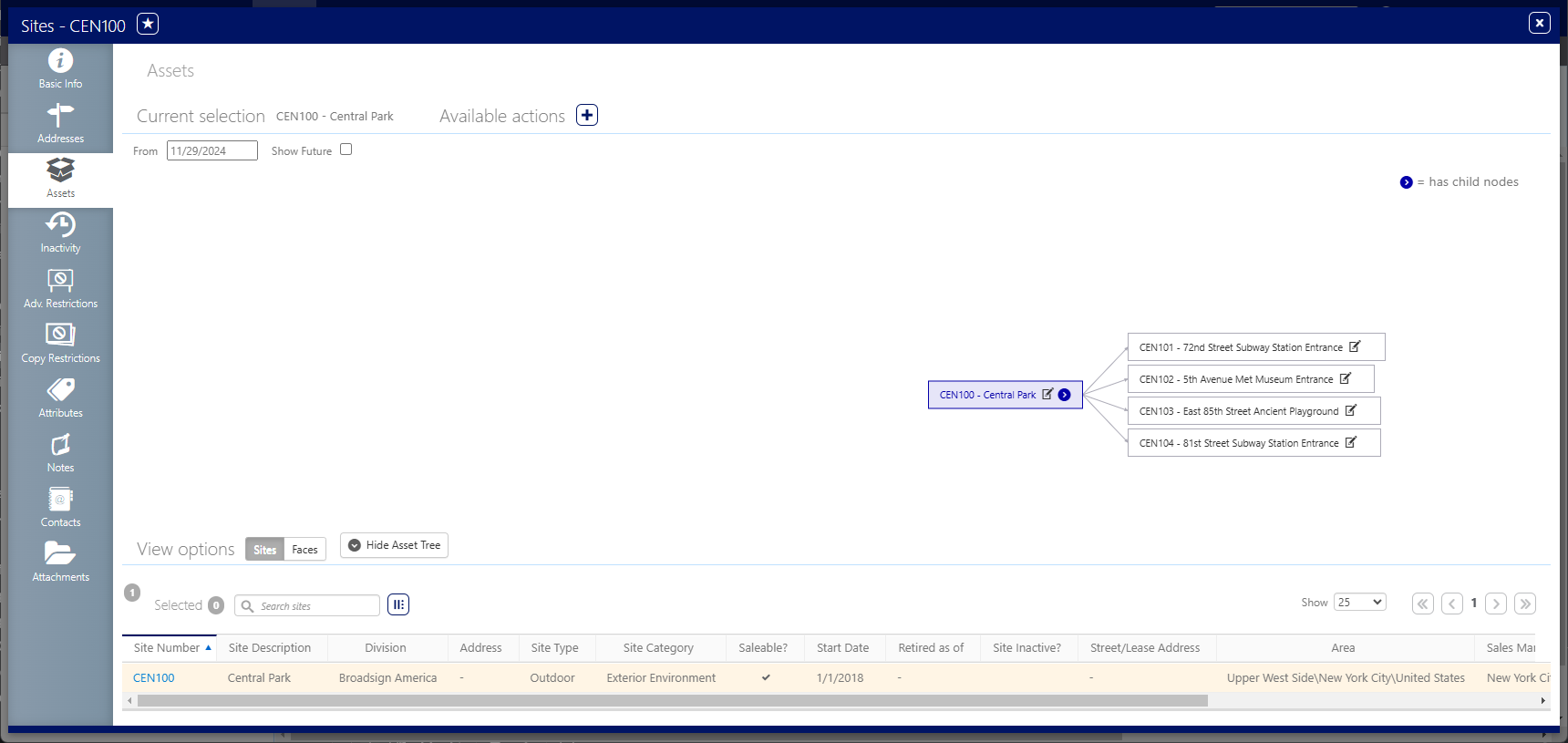Open the Addresses section

[60, 125]
